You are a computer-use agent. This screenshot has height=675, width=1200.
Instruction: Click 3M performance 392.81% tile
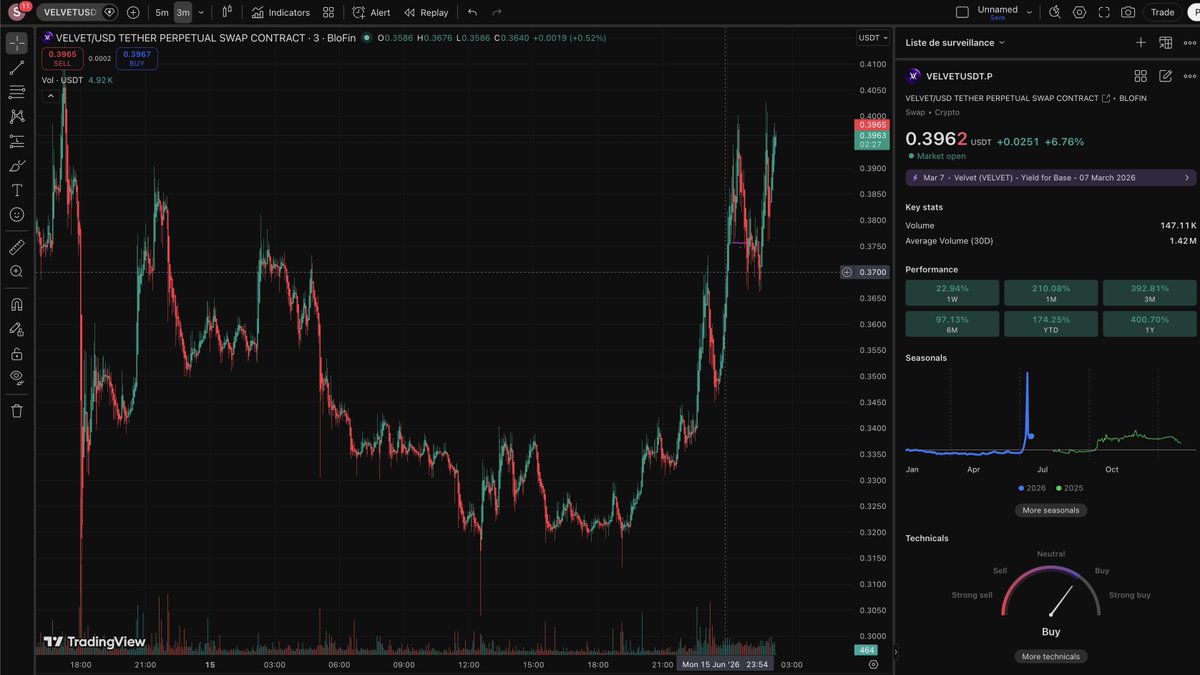click(x=1149, y=293)
